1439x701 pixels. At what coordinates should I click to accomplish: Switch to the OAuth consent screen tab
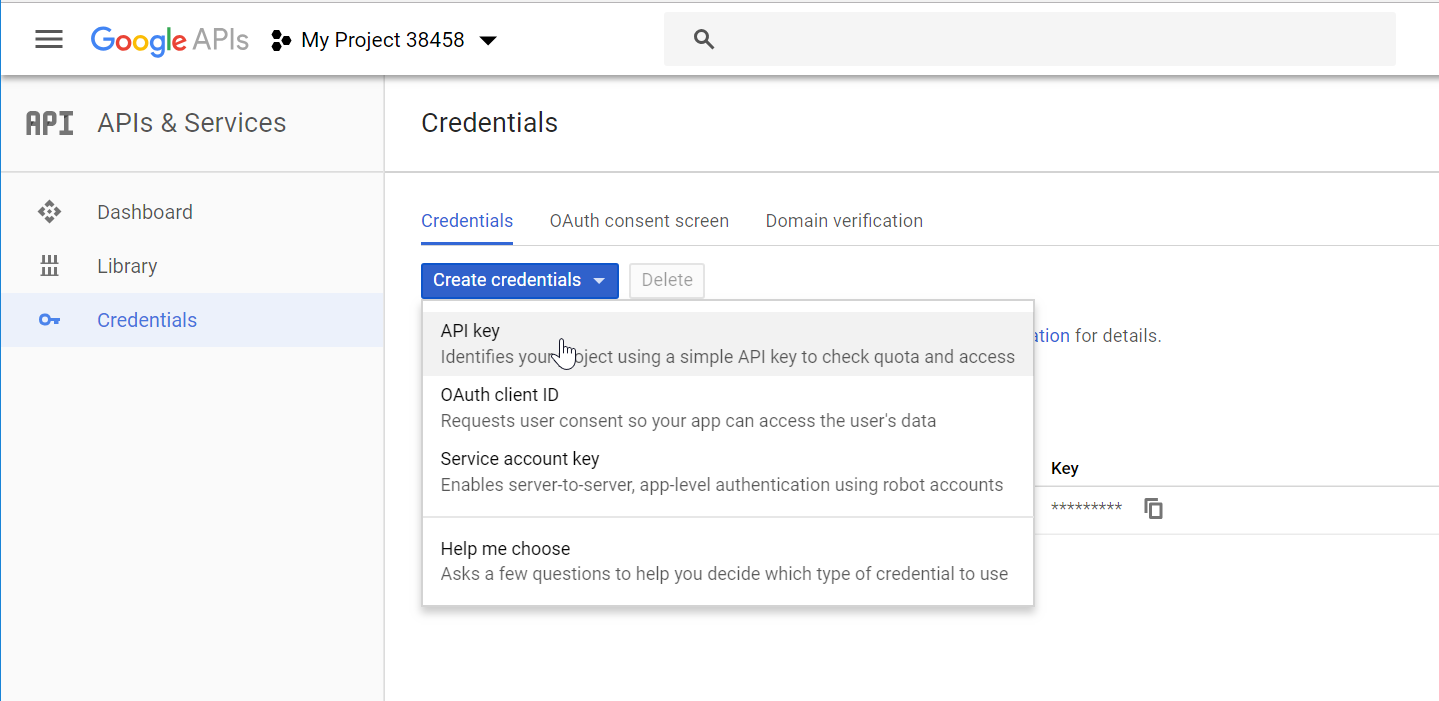click(x=639, y=221)
